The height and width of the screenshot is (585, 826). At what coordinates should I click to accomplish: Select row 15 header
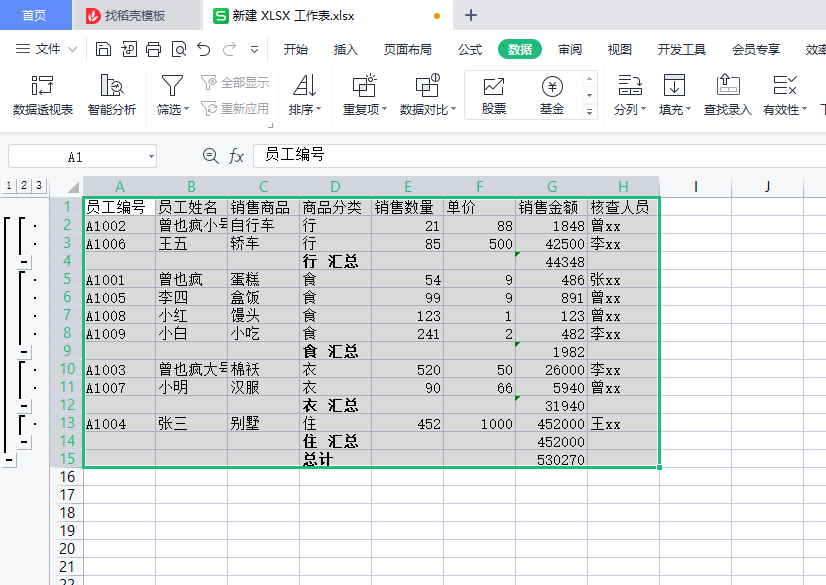point(67,459)
